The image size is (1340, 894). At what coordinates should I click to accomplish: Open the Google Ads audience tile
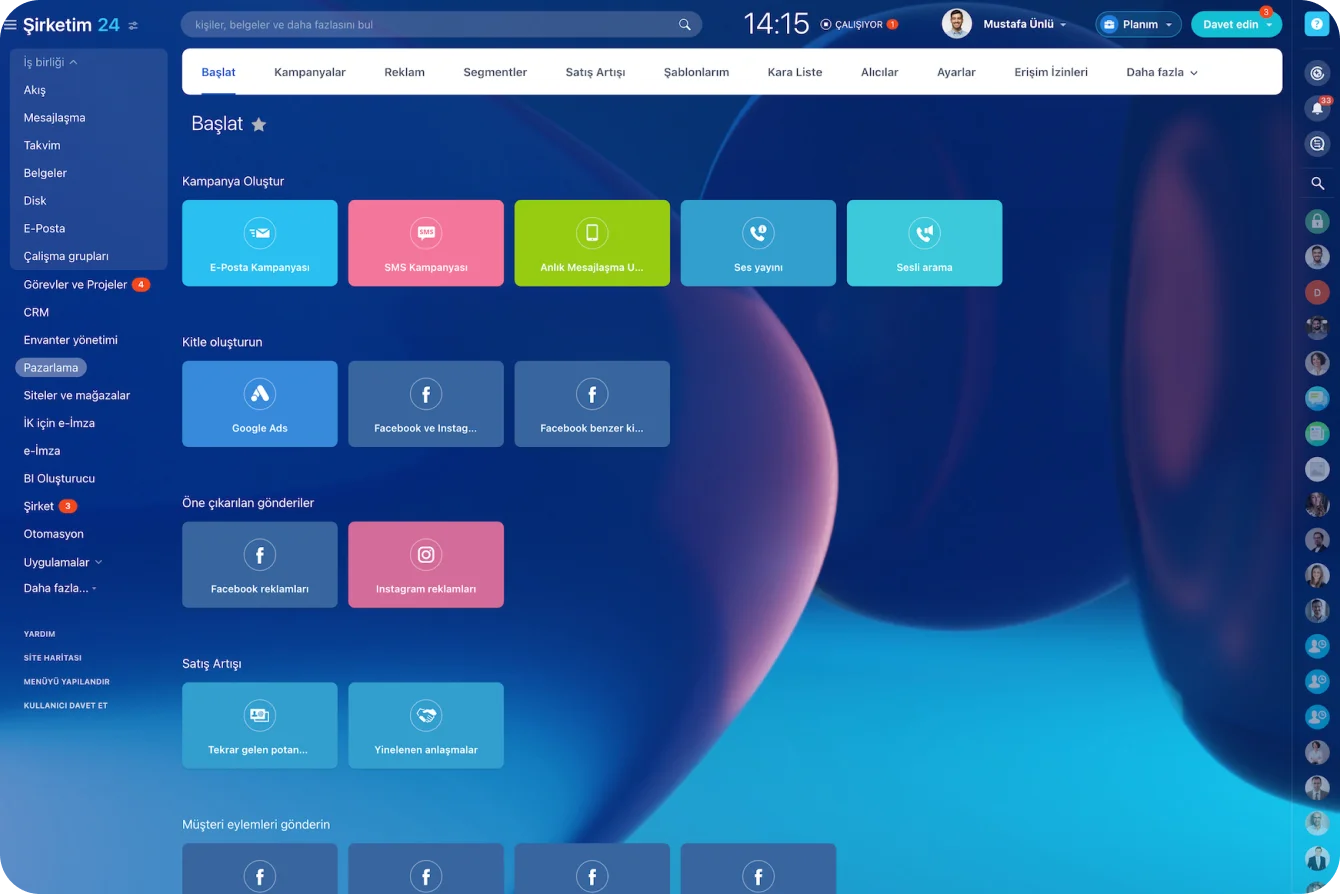coord(259,404)
